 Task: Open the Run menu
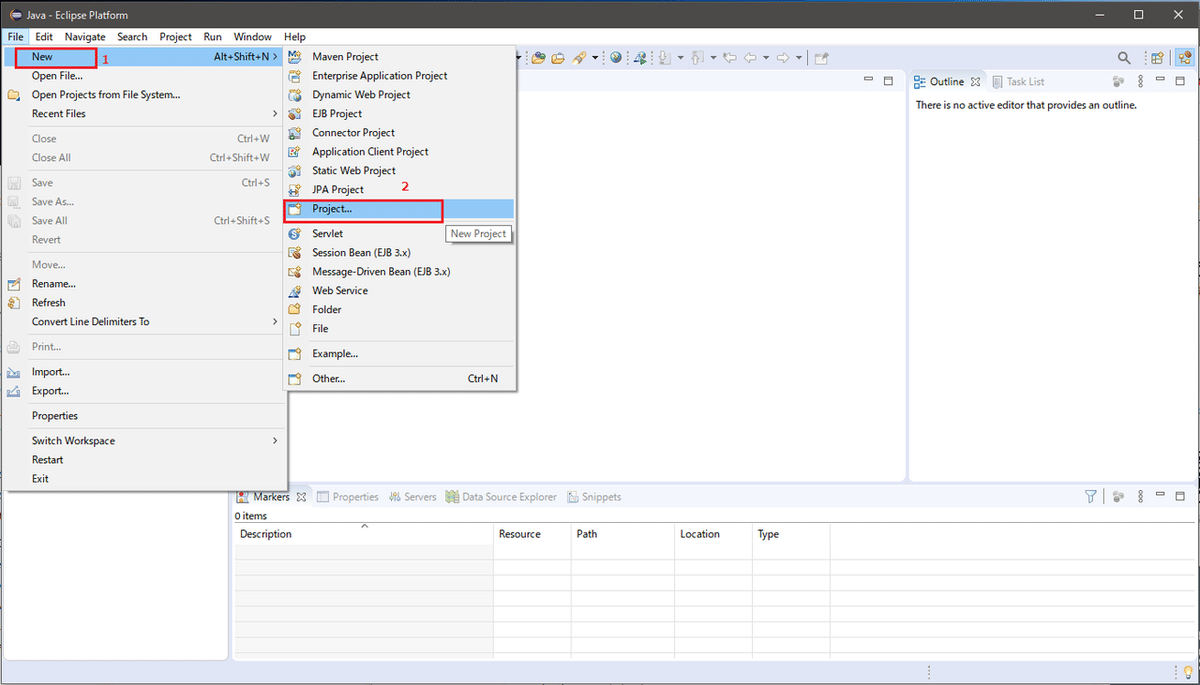tap(213, 37)
